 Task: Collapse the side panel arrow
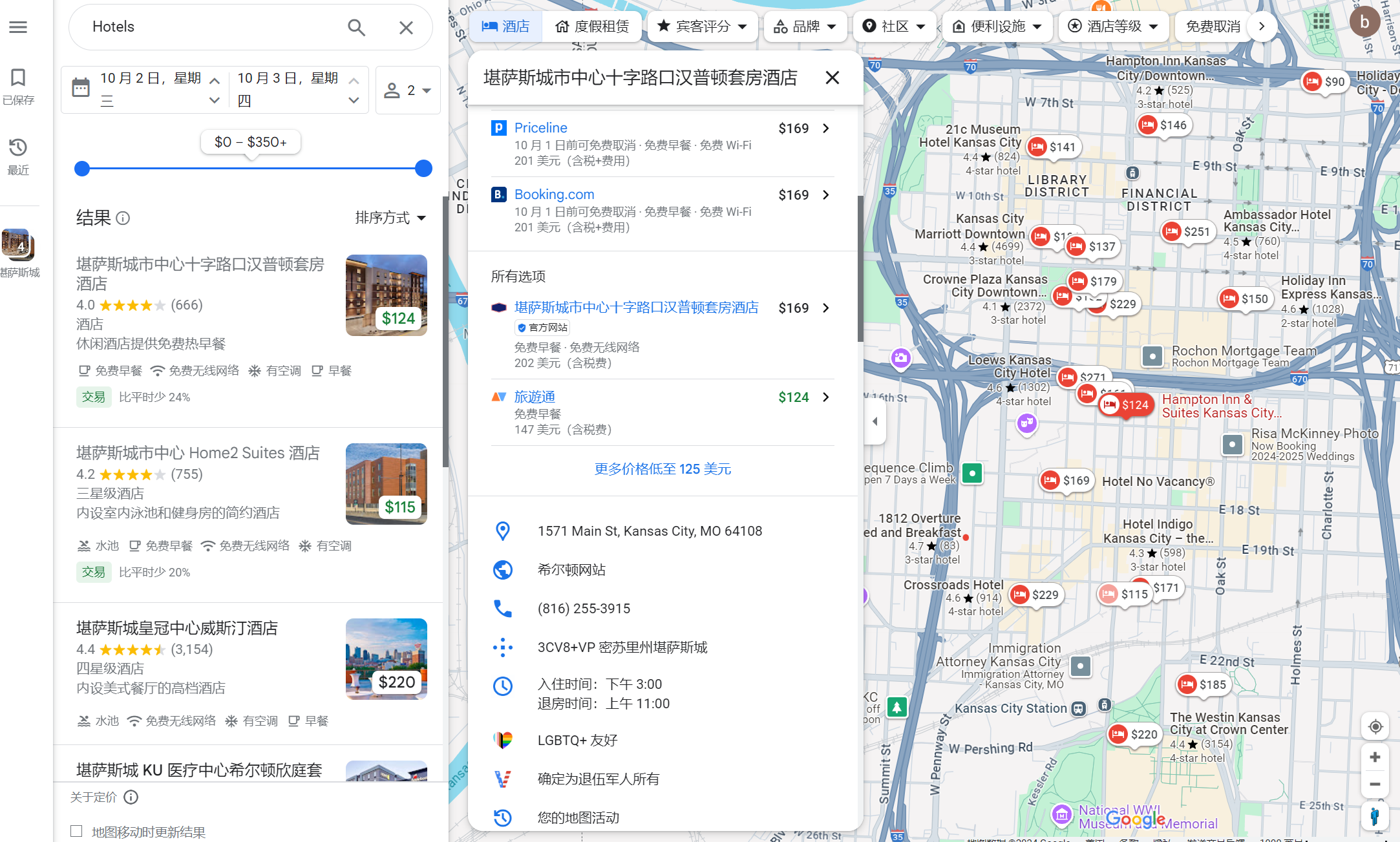[875, 421]
